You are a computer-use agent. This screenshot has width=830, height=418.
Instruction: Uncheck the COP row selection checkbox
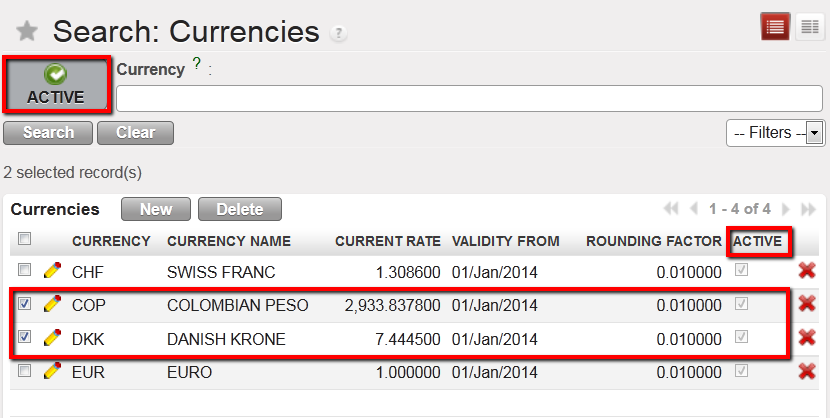pyautogui.click(x=25, y=304)
